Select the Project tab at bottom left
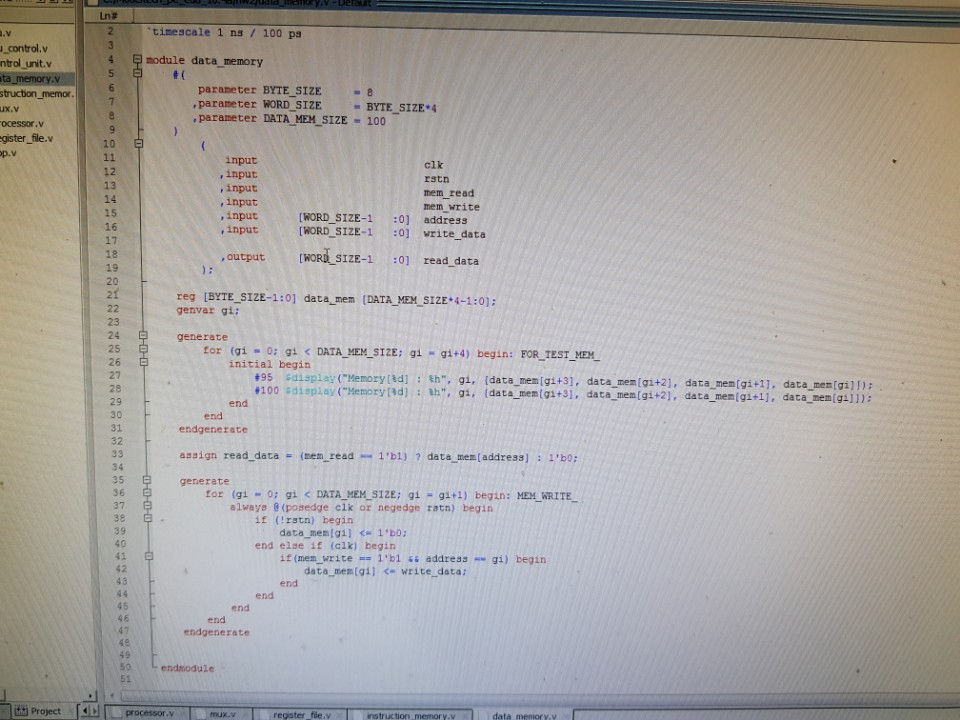 pyautogui.click(x=42, y=711)
